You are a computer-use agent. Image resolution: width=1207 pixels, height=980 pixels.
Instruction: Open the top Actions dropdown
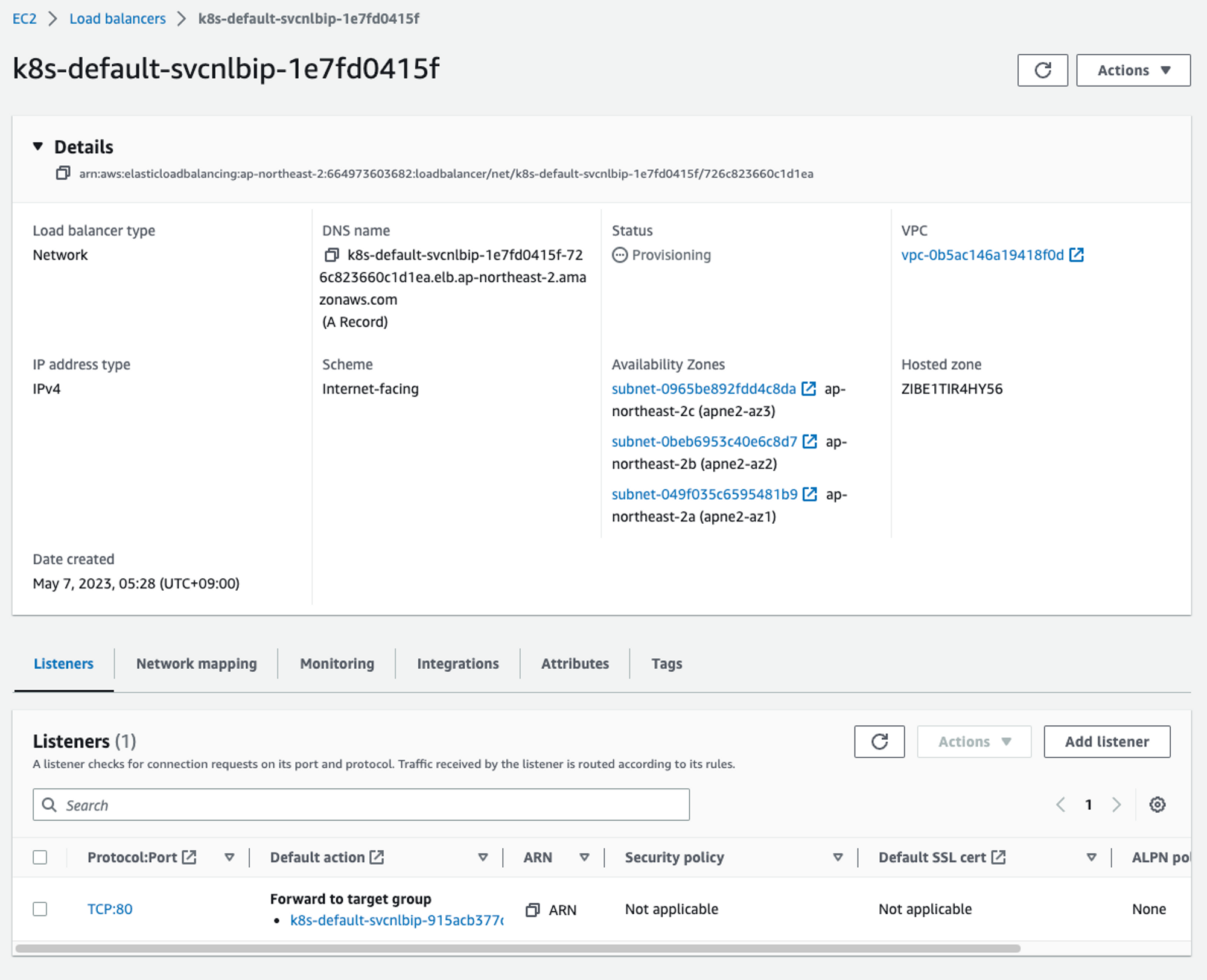[x=1133, y=71]
